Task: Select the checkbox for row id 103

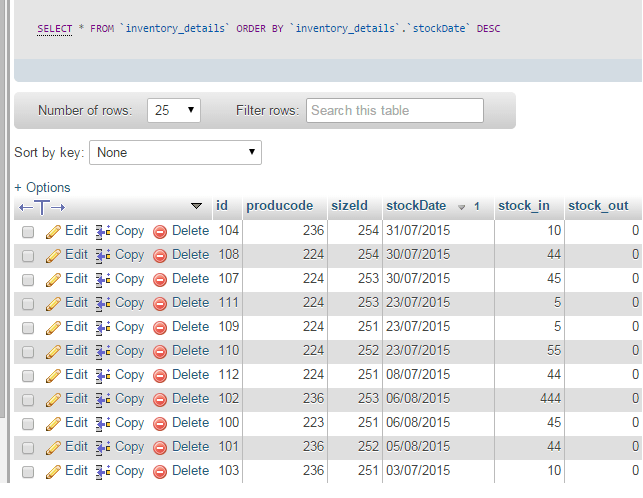Action: point(28,472)
